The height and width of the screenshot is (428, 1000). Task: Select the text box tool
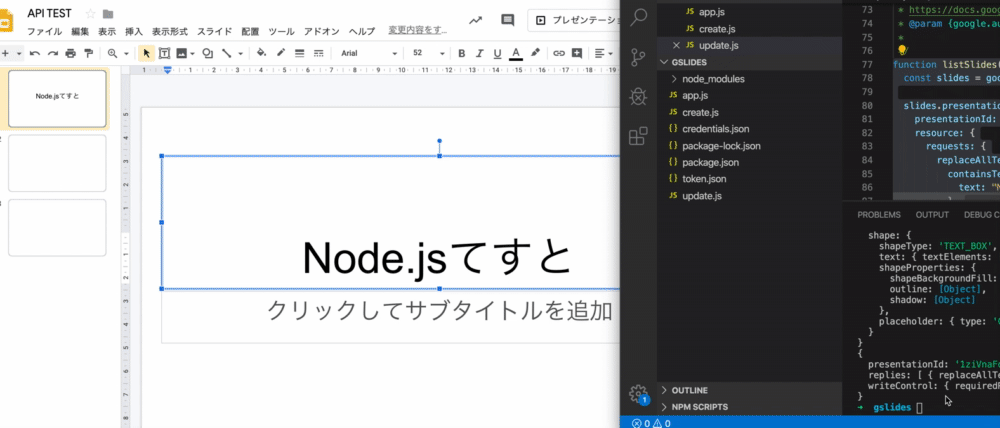164,53
